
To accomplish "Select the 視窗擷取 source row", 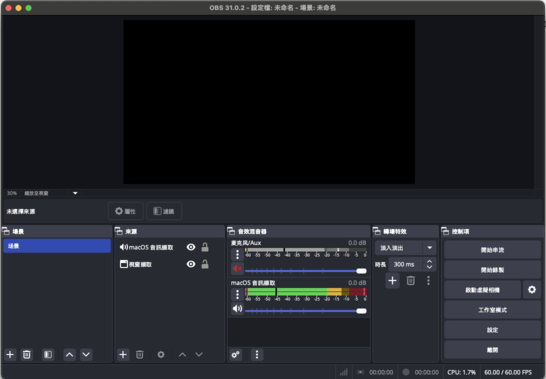I will tap(169, 264).
